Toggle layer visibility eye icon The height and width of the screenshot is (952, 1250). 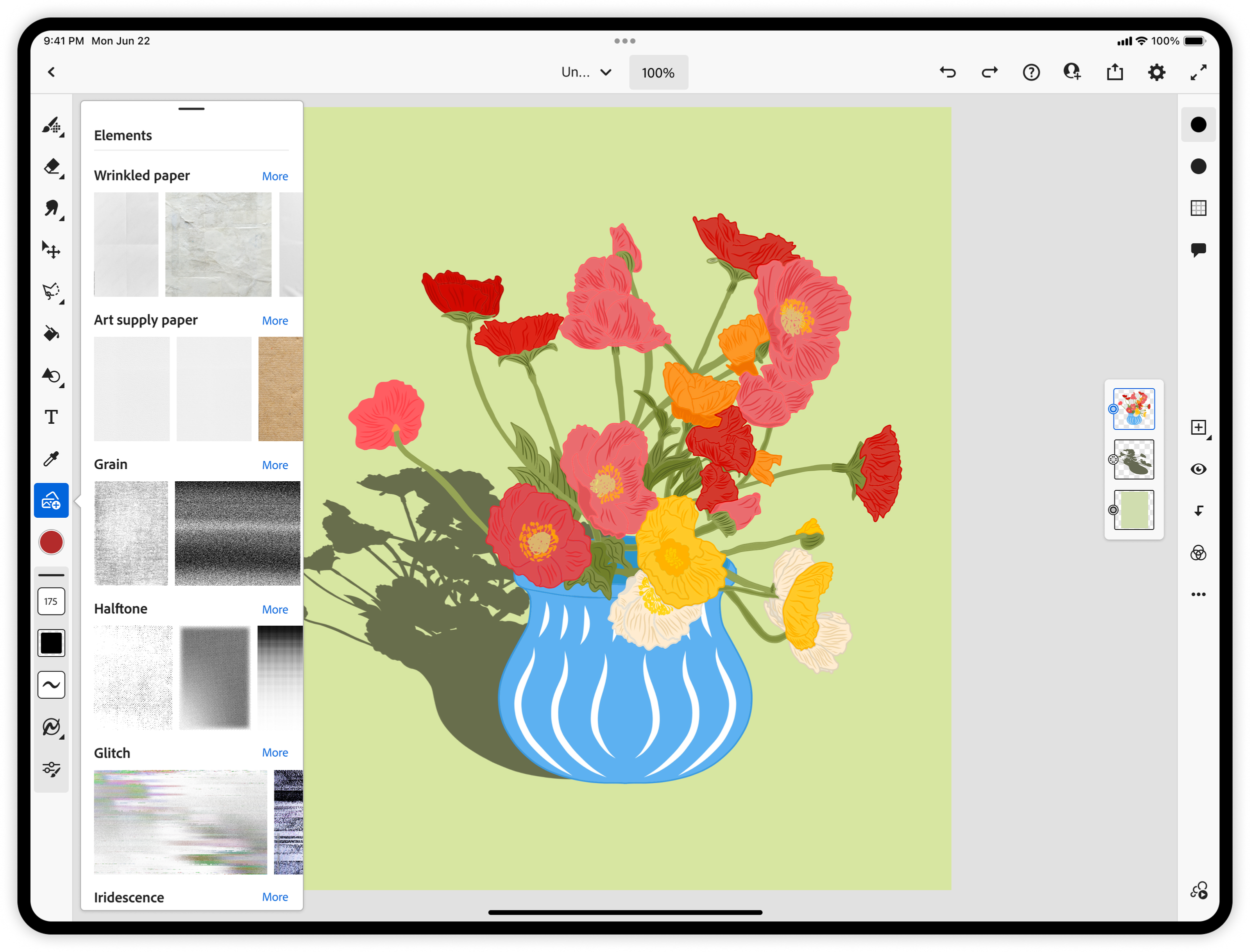(x=1198, y=469)
